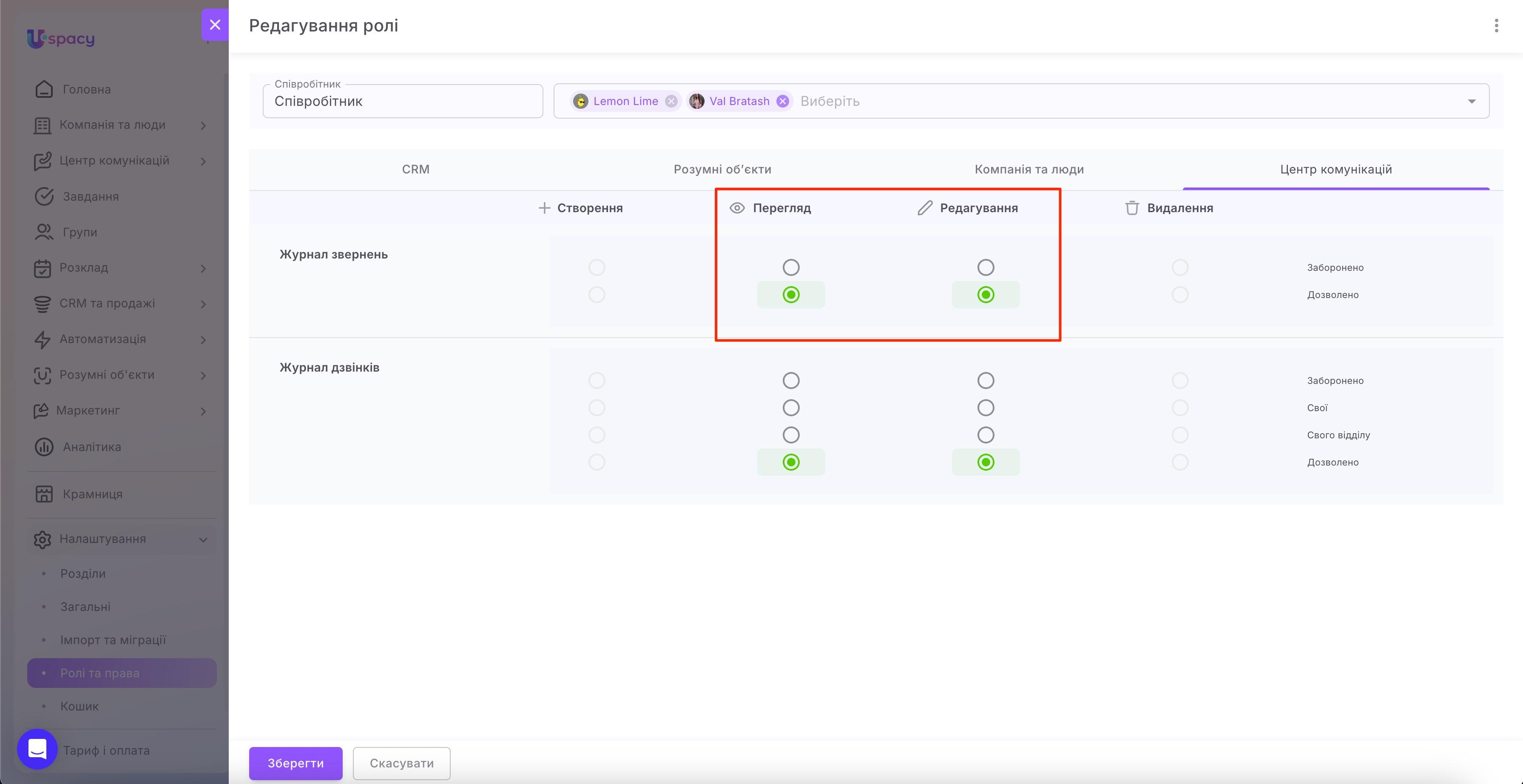Click the Групи people icon
This screenshot has width=1523, height=784.
coord(44,232)
